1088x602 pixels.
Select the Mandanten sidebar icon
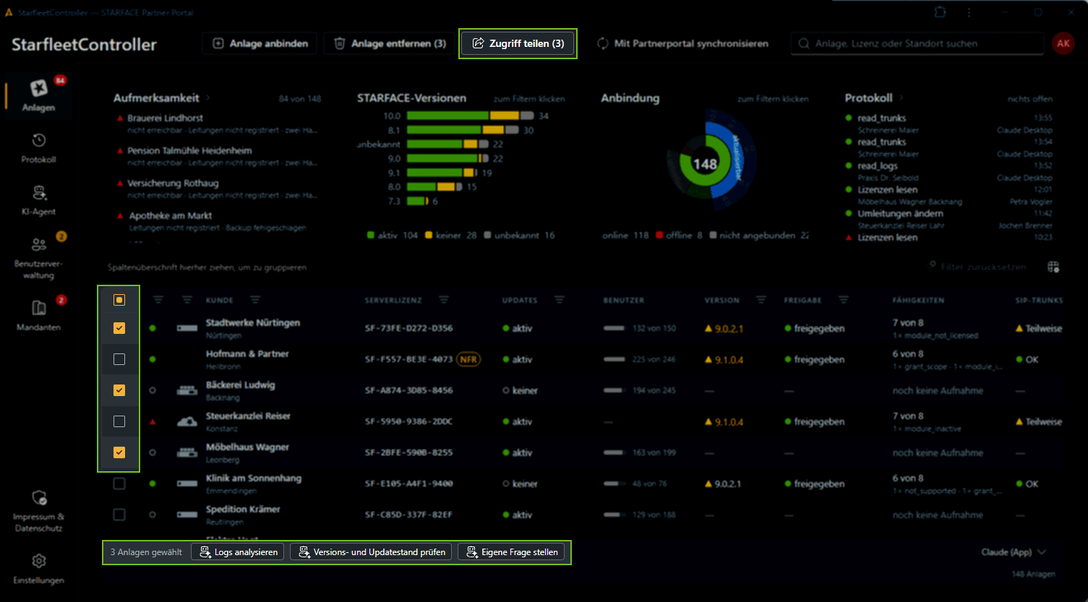tap(39, 315)
